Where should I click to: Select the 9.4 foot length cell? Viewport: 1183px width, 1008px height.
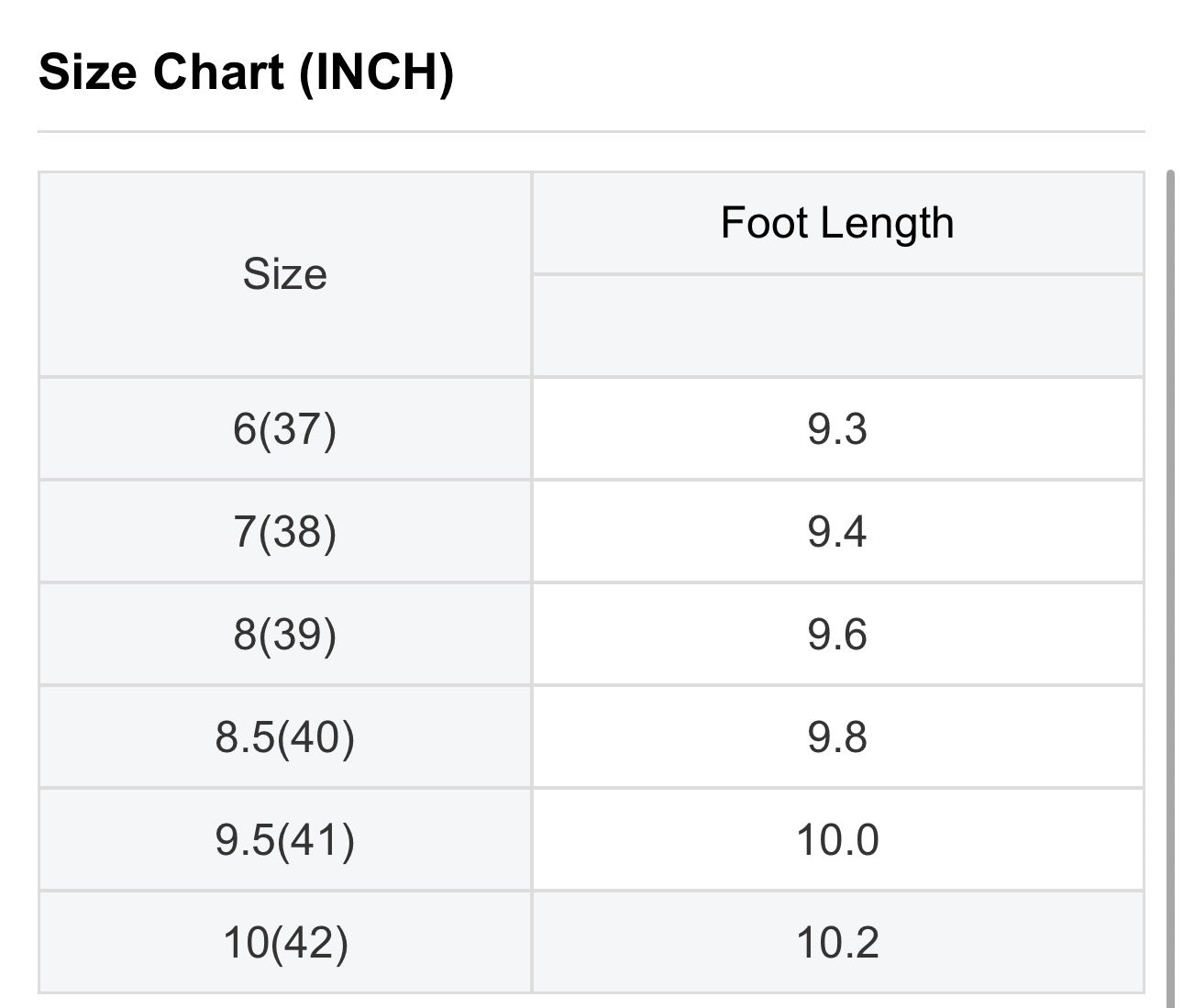[x=837, y=531]
